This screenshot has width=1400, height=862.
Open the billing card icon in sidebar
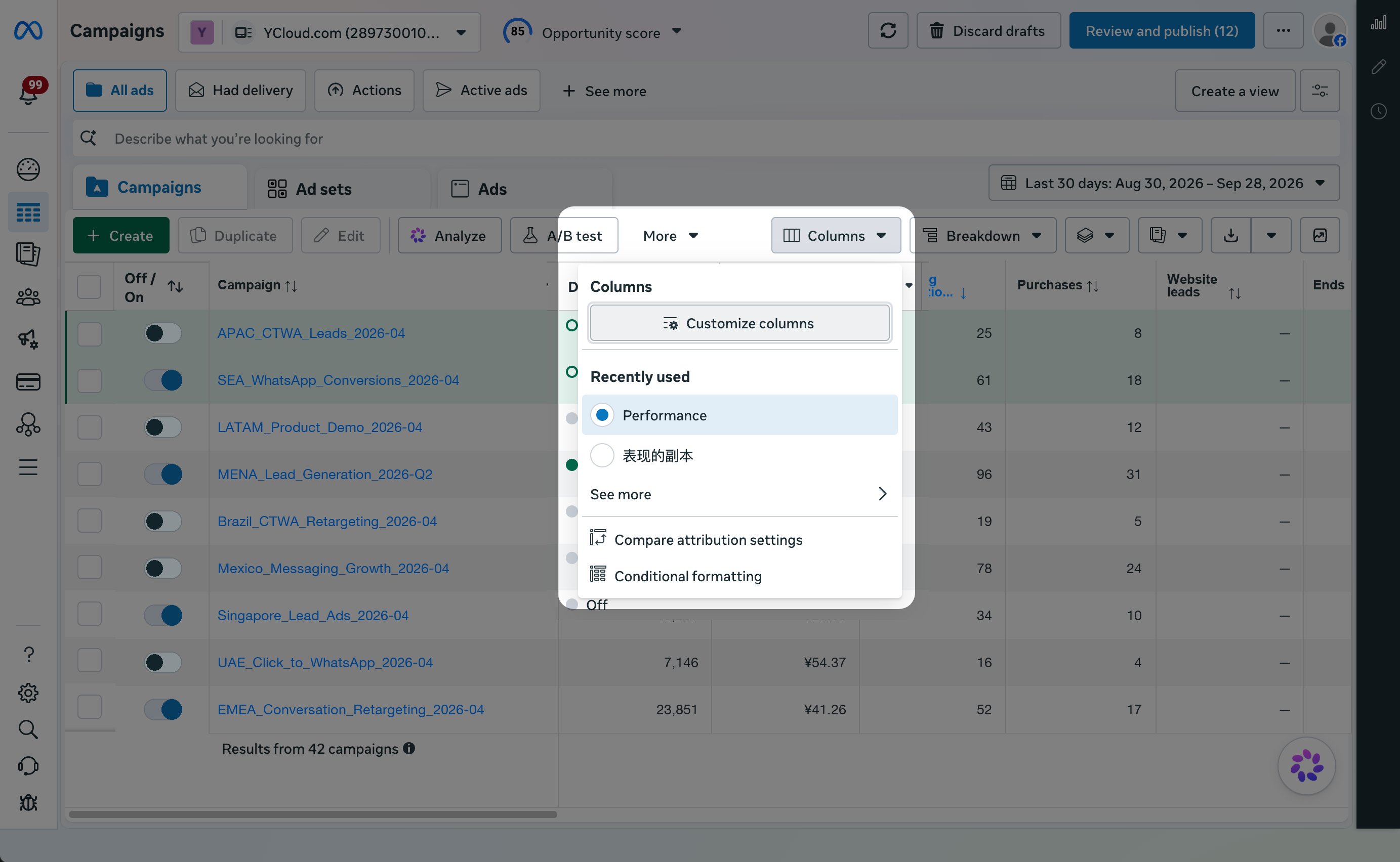tap(28, 381)
